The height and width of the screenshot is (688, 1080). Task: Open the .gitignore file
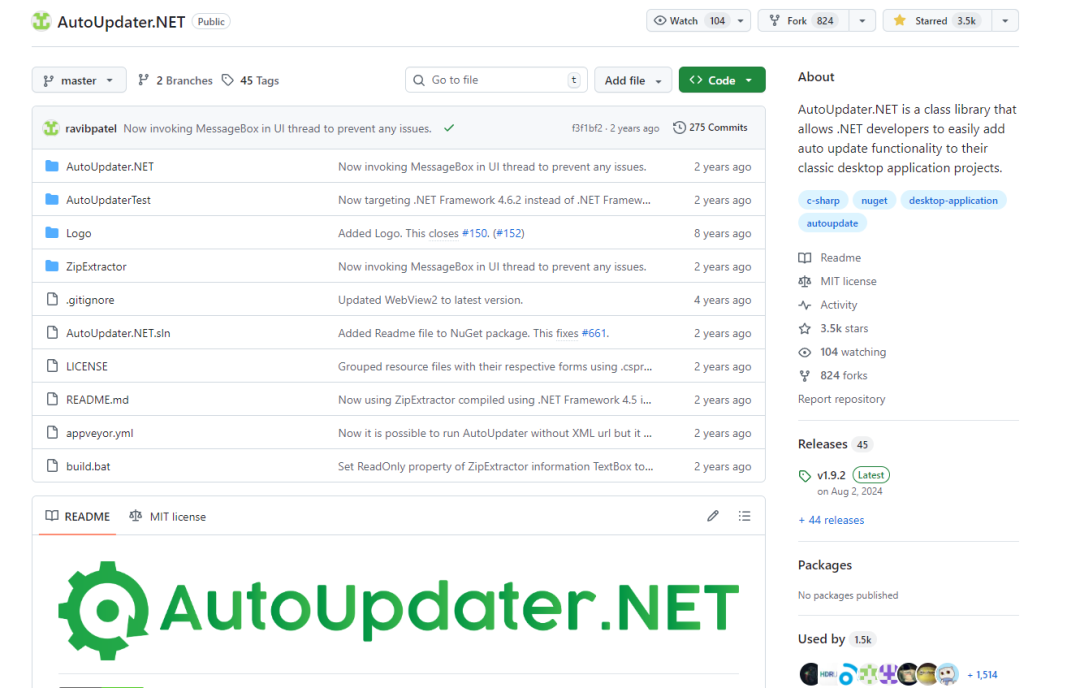(x=90, y=300)
